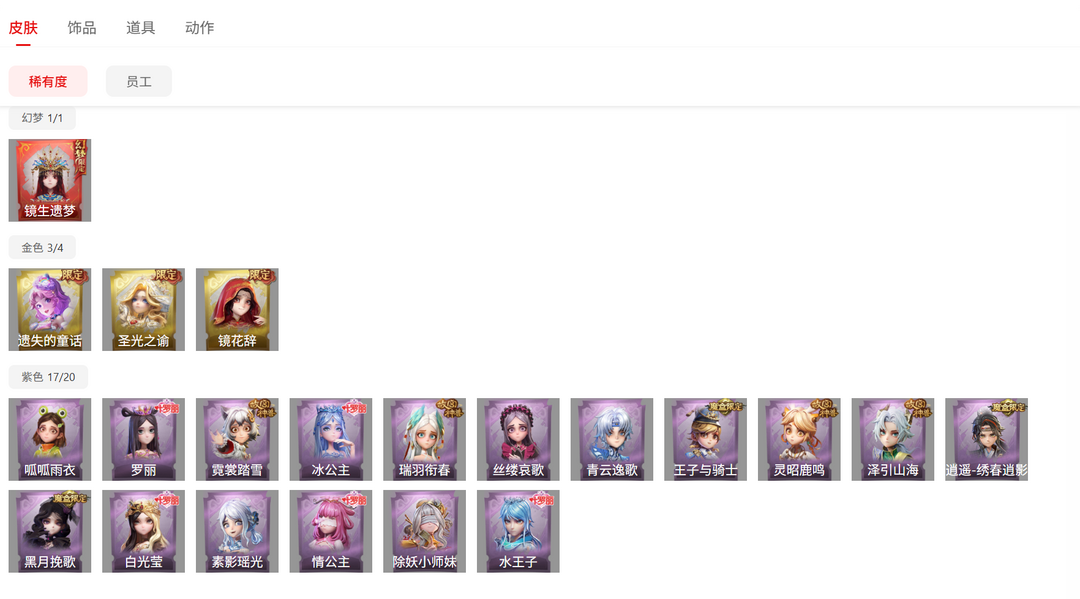Select the 冰公主 skin card
The height and width of the screenshot is (599, 1080).
(x=331, y=439)
